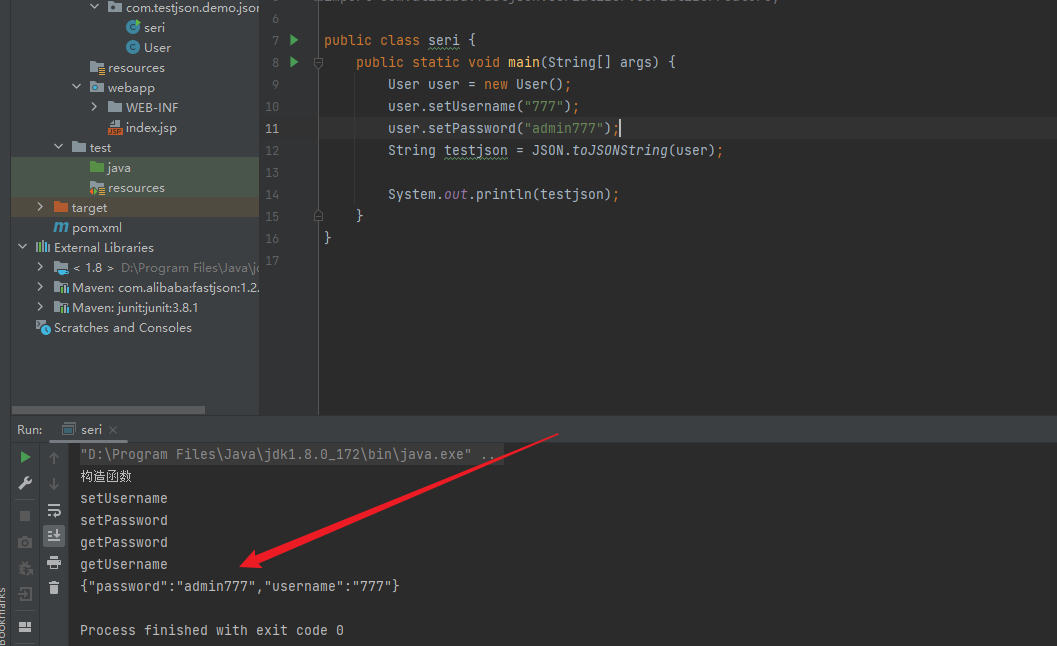
Task: Clear console with trash icon
Action: [x=54, y=588]
